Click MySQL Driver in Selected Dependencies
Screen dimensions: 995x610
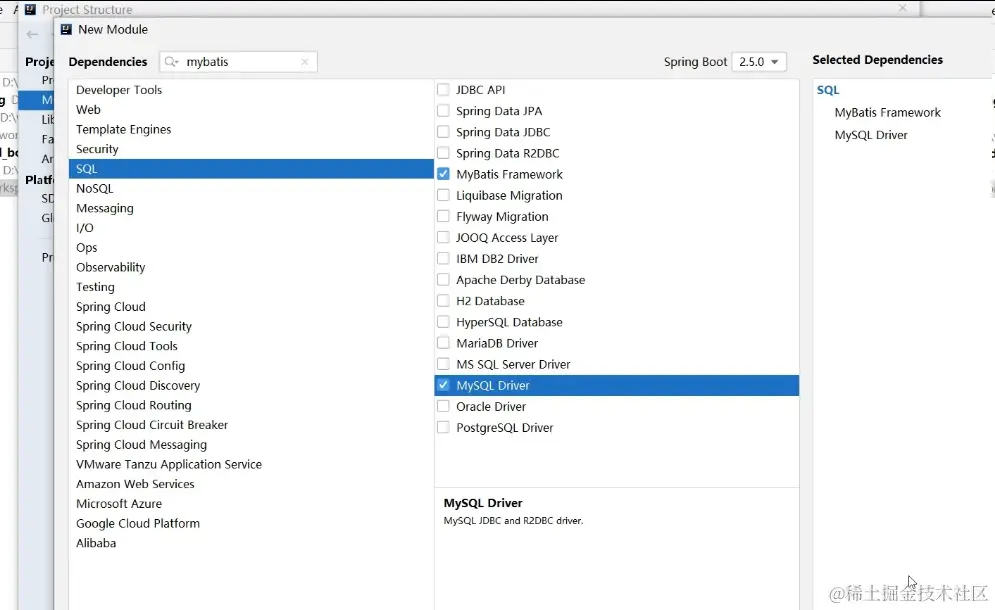coord(871,135)
